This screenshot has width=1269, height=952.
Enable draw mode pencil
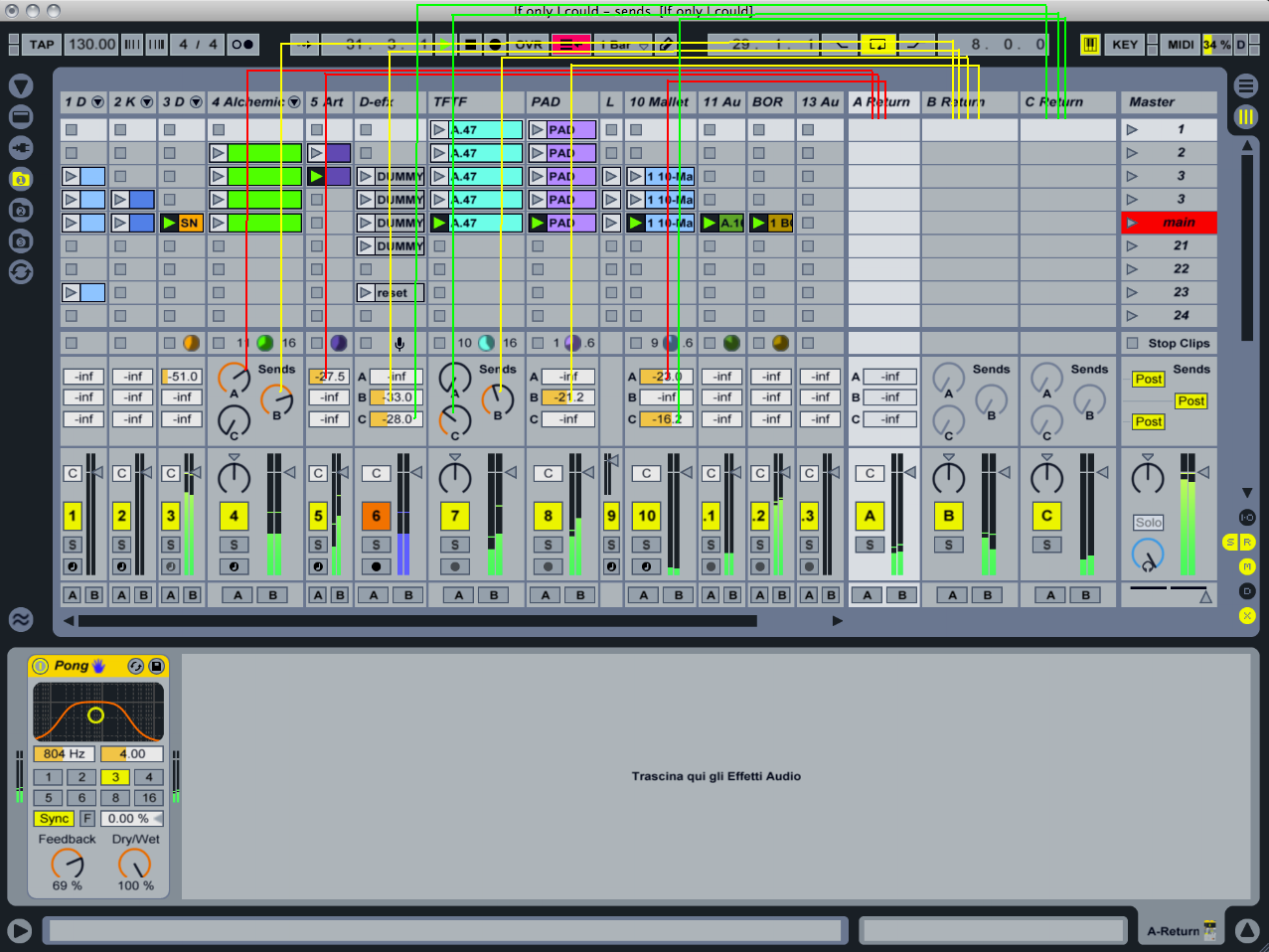pyautogui.click(x=667, y=45)
